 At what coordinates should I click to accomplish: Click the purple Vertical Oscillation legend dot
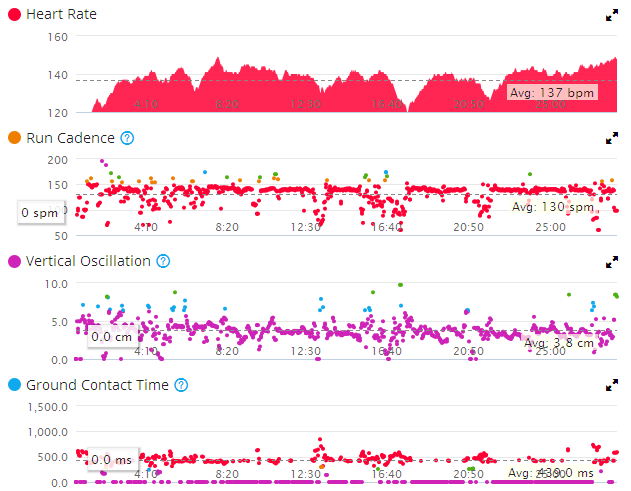(14, 261)
